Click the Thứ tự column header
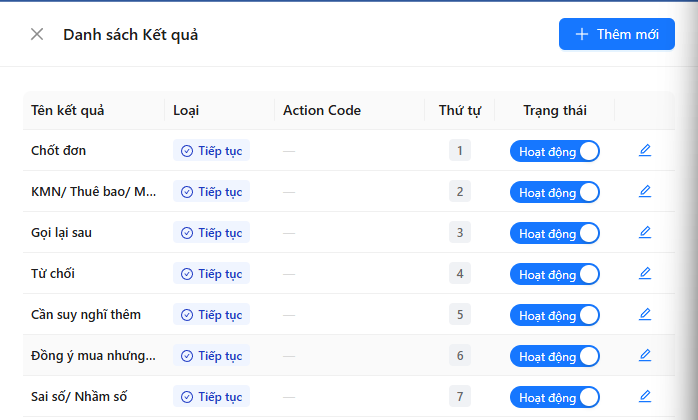698x420 pixels. (460, 110)
